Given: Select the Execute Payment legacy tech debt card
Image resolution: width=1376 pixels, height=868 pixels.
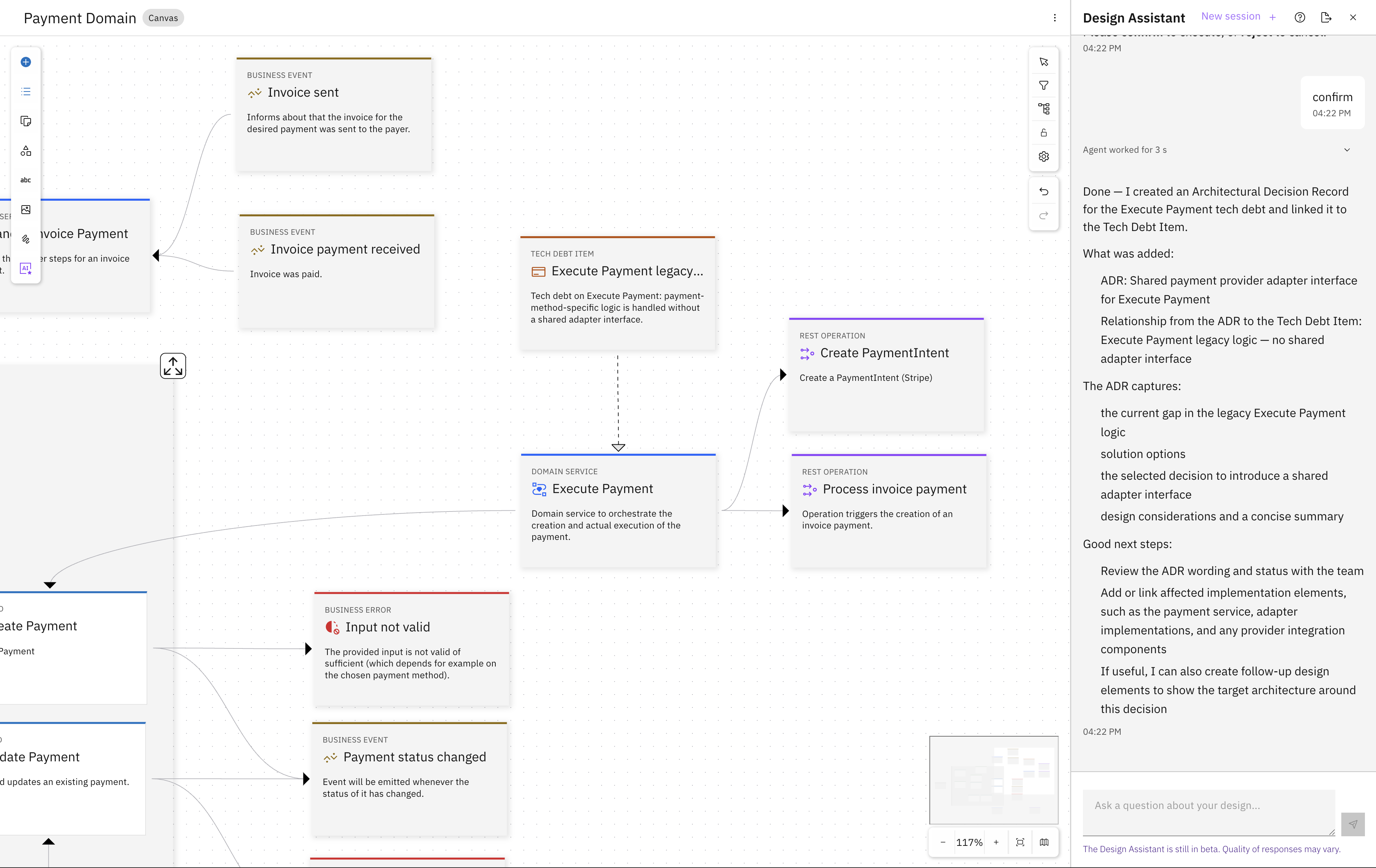Looking at the screenshot, I should 617,293.
